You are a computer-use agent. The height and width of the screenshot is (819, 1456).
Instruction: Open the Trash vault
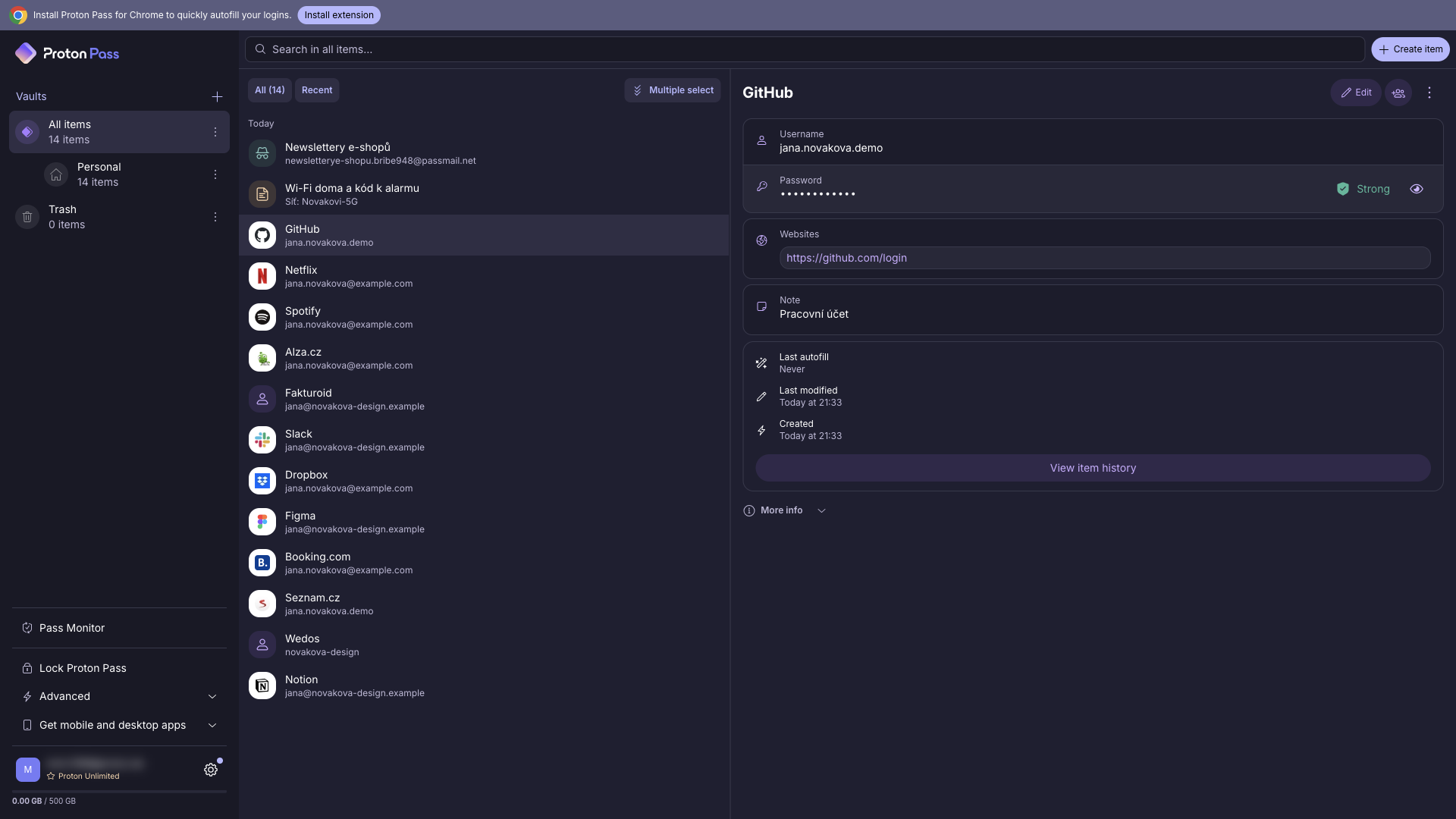(x=119, y=217)
